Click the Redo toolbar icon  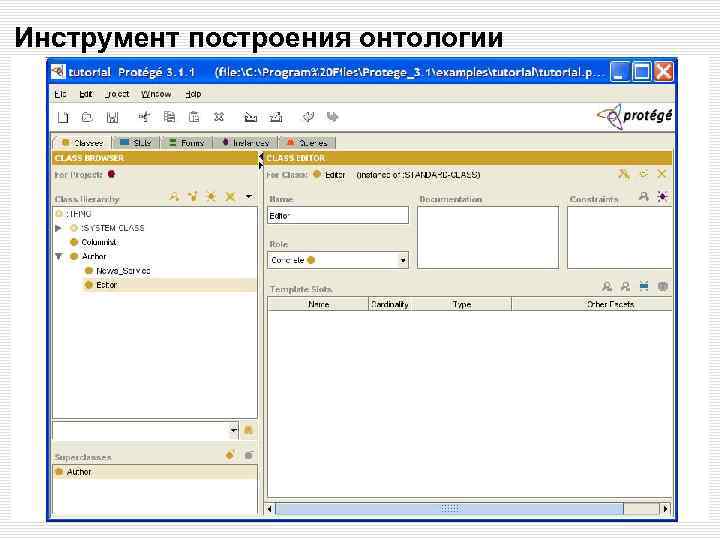(x=332, y=118)
